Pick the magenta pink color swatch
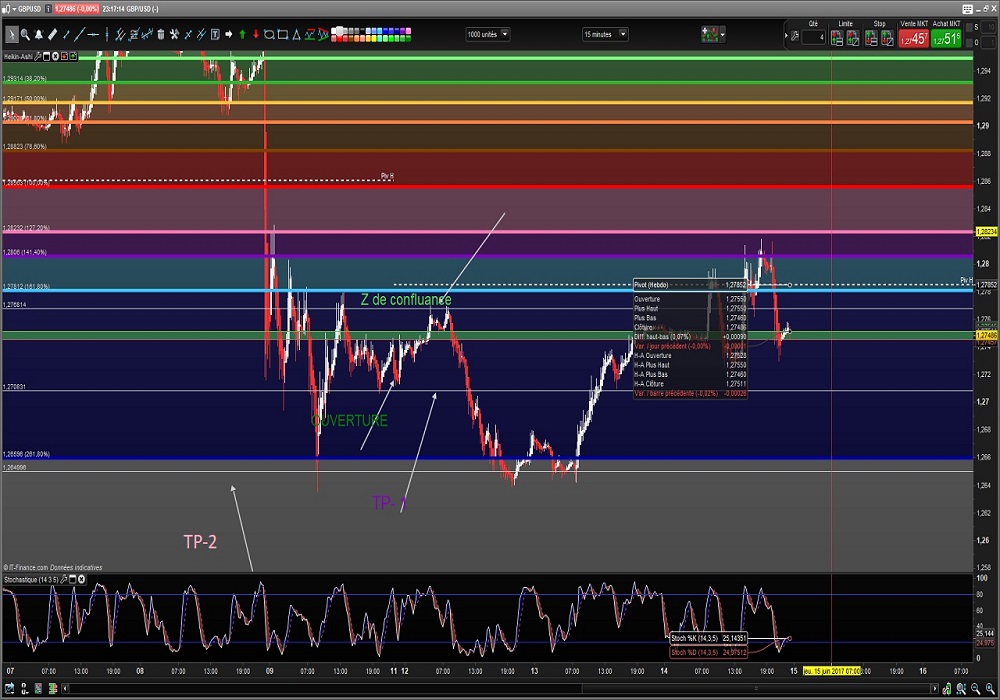The height and width of the screenshot is (700, 1000). [x=408, y=31]
